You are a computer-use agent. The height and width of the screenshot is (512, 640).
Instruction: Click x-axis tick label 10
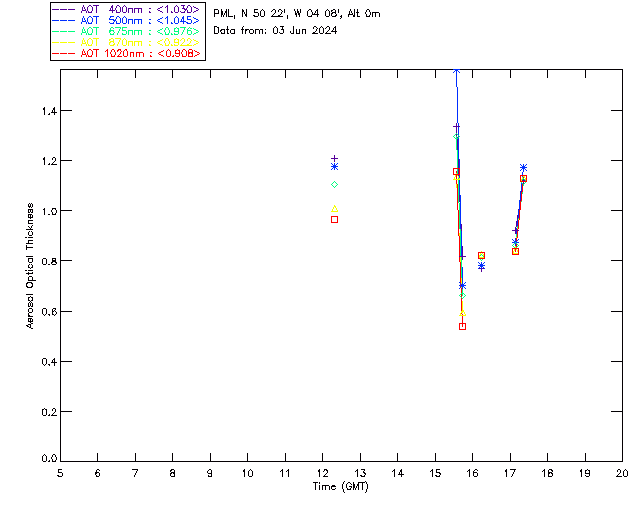pos(248,474)
